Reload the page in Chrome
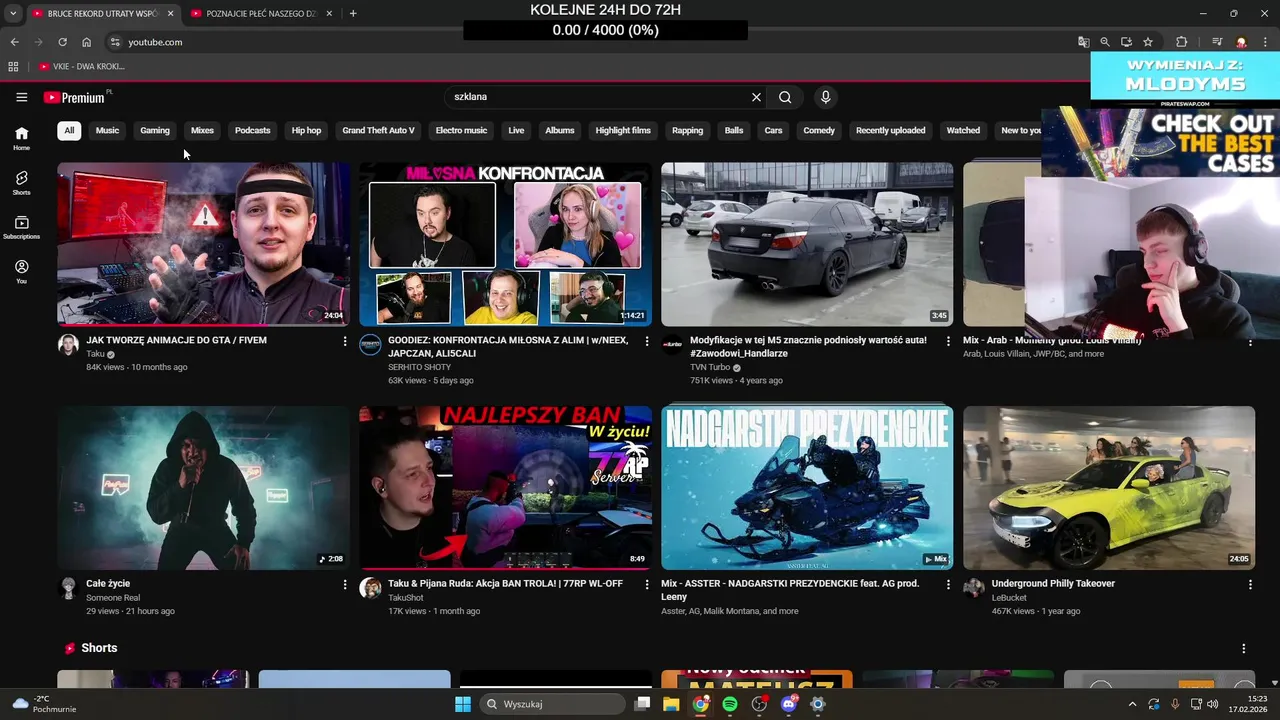1280x720 pixels. [62, 42]
